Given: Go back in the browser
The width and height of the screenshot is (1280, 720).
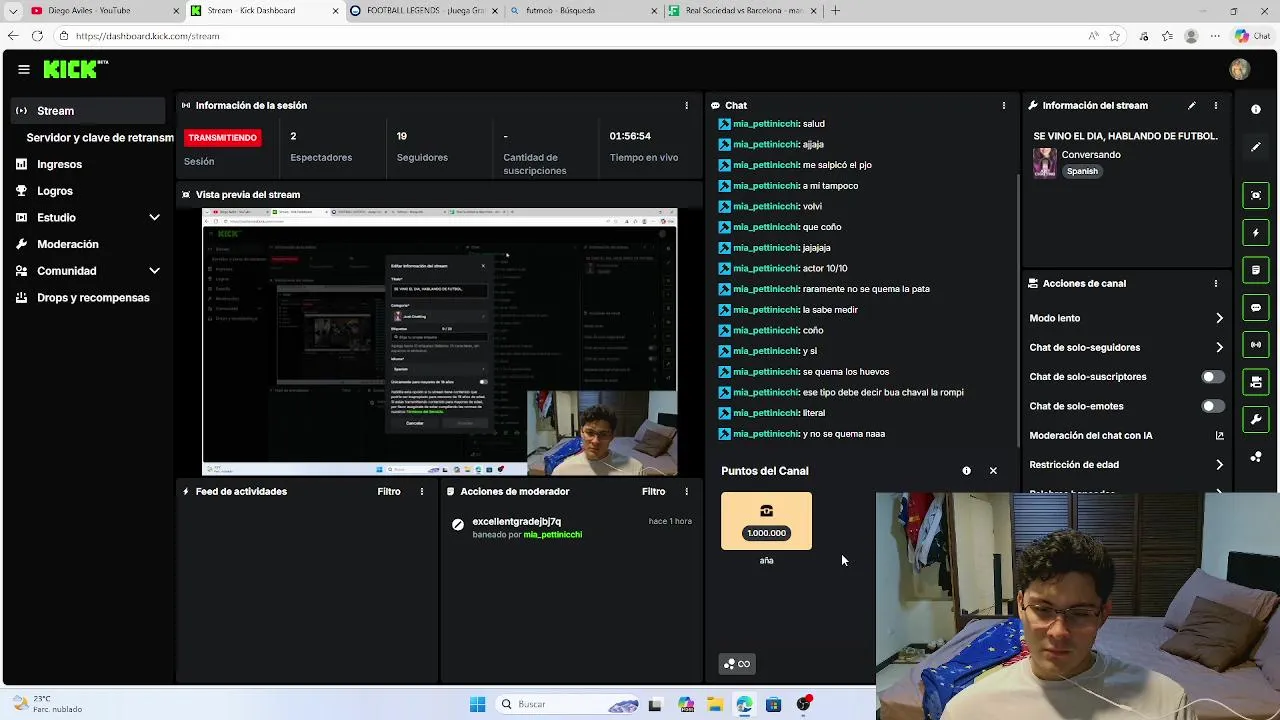Looking at the screenshot, I should coord(12,36).
